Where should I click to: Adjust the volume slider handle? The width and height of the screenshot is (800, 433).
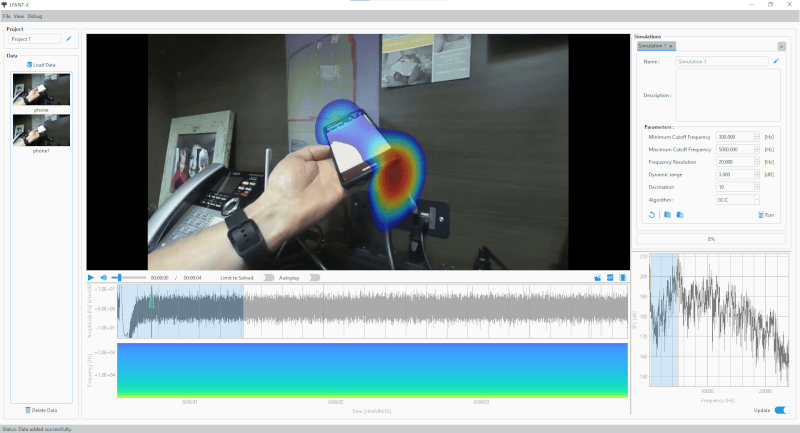tap(119, 277)
